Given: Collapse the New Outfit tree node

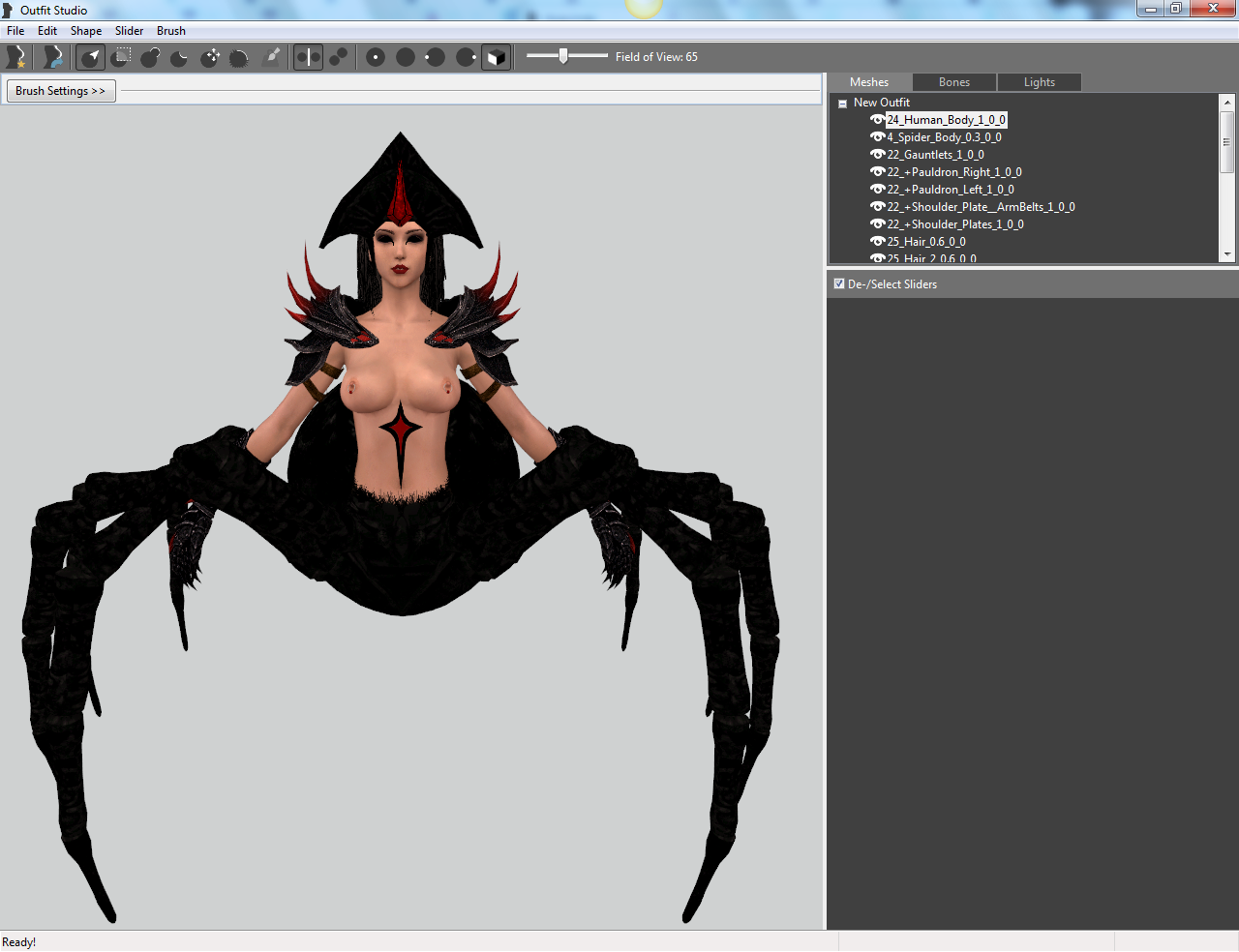Looking at the screenshot, I should (842, 104).
